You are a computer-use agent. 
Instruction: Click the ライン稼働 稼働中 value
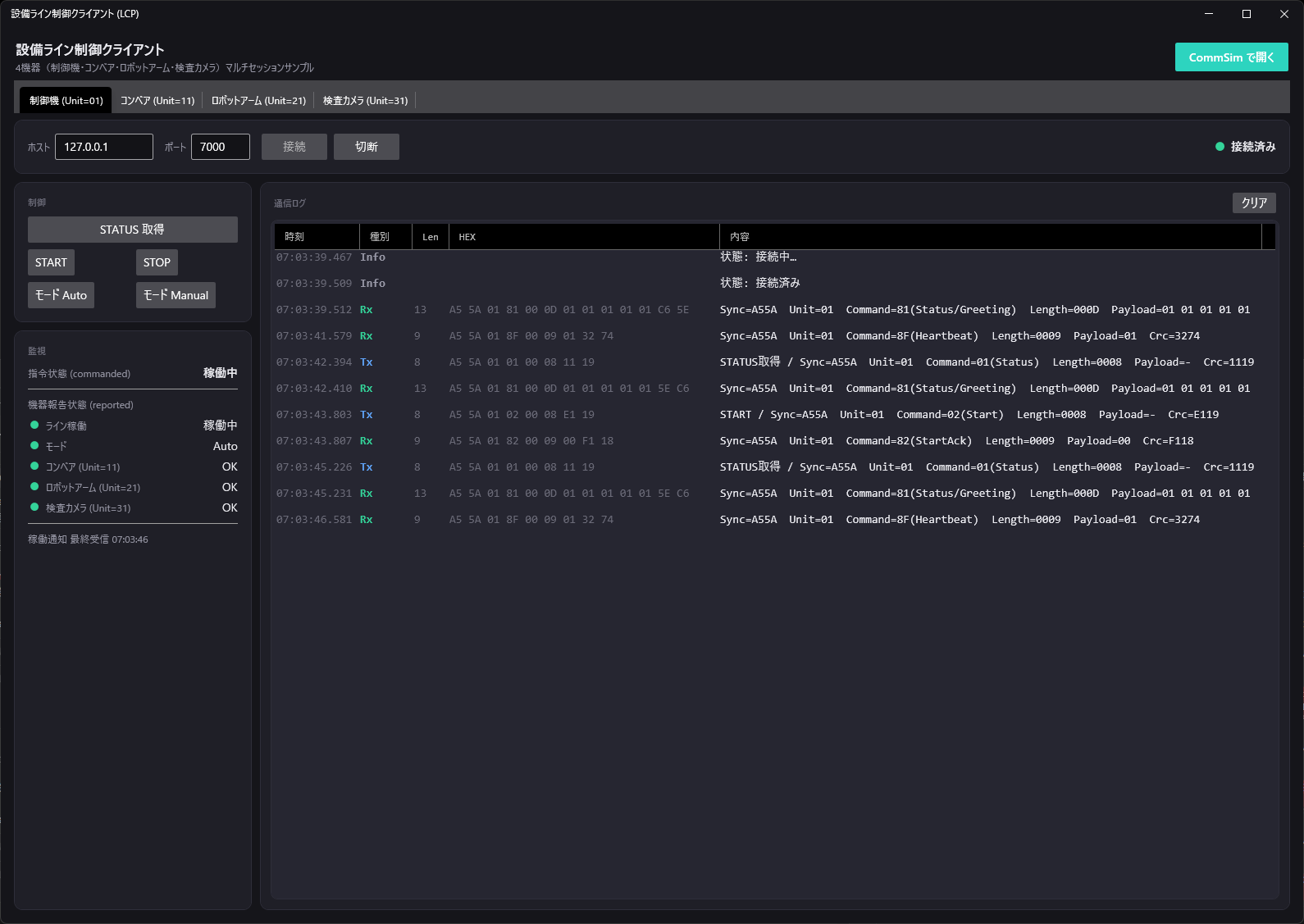point(221,426)
